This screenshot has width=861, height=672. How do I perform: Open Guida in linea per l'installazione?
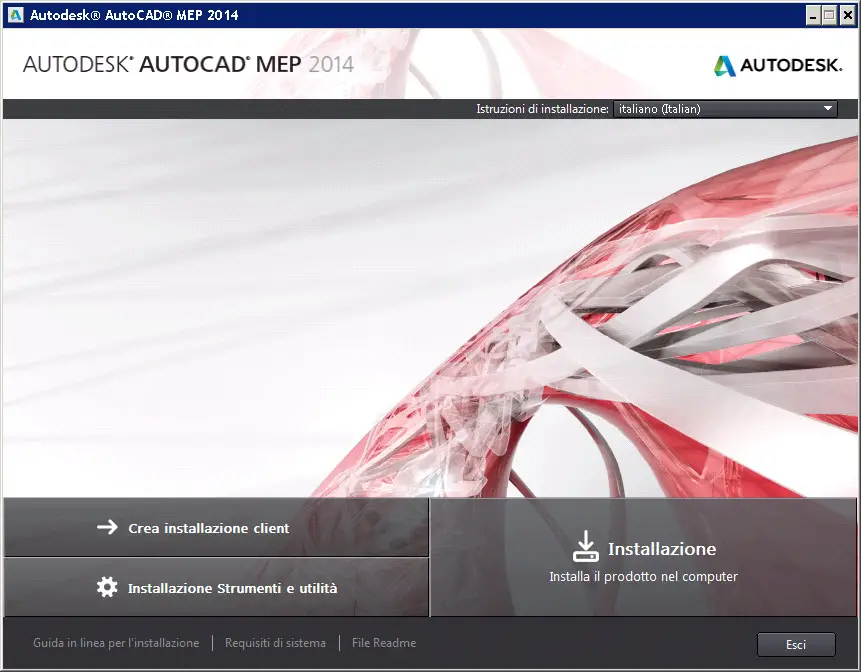[x=116, y=643]
